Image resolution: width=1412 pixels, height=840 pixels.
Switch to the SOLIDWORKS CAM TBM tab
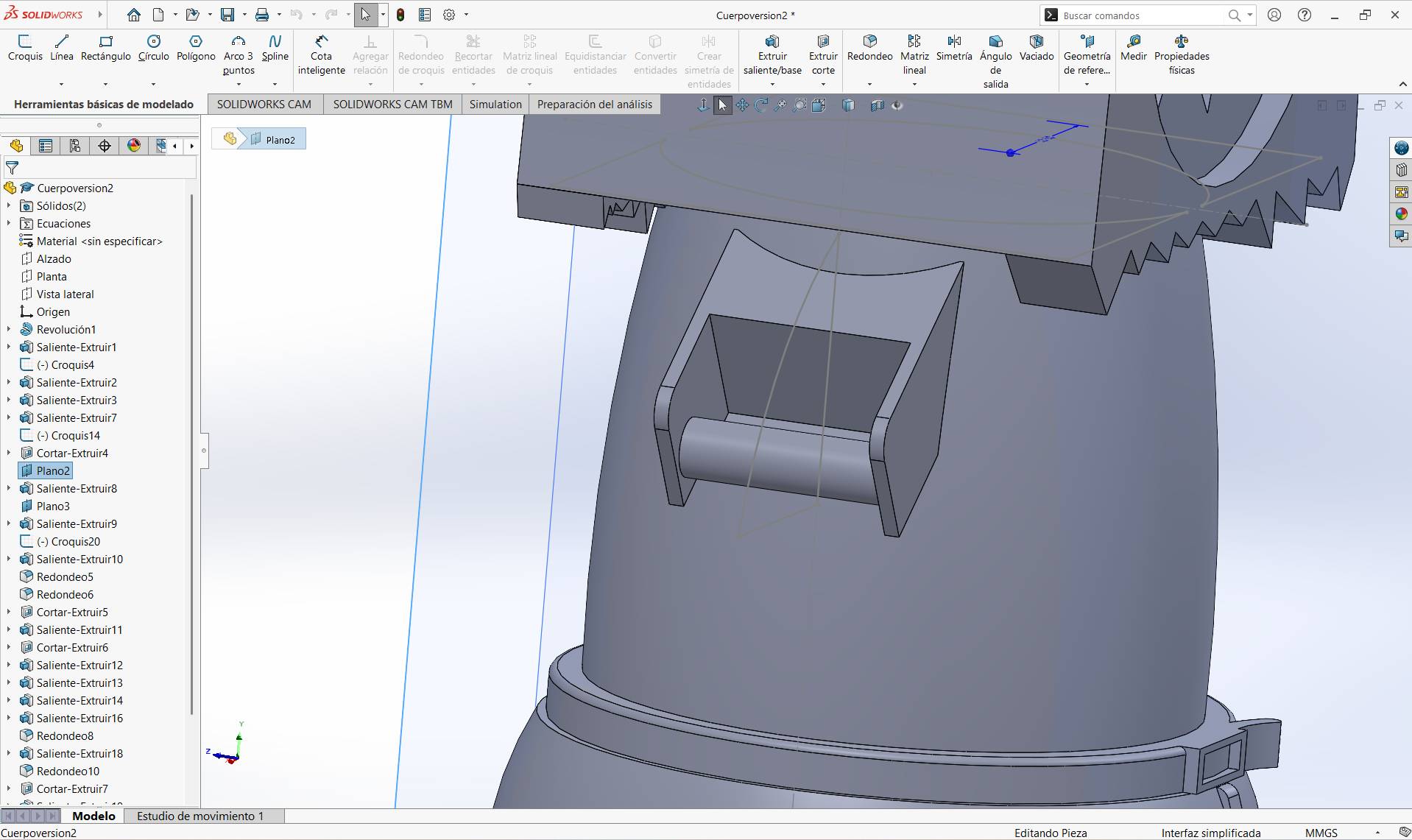pyautogui.click(x=392, y=105)
